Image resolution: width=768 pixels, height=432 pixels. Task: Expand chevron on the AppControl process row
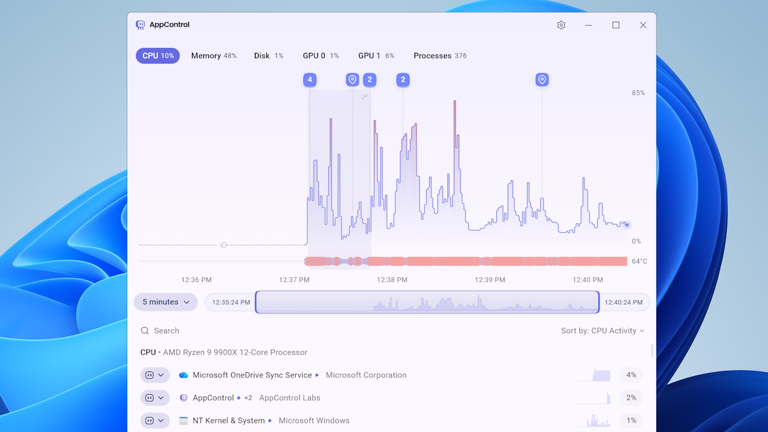161,398
